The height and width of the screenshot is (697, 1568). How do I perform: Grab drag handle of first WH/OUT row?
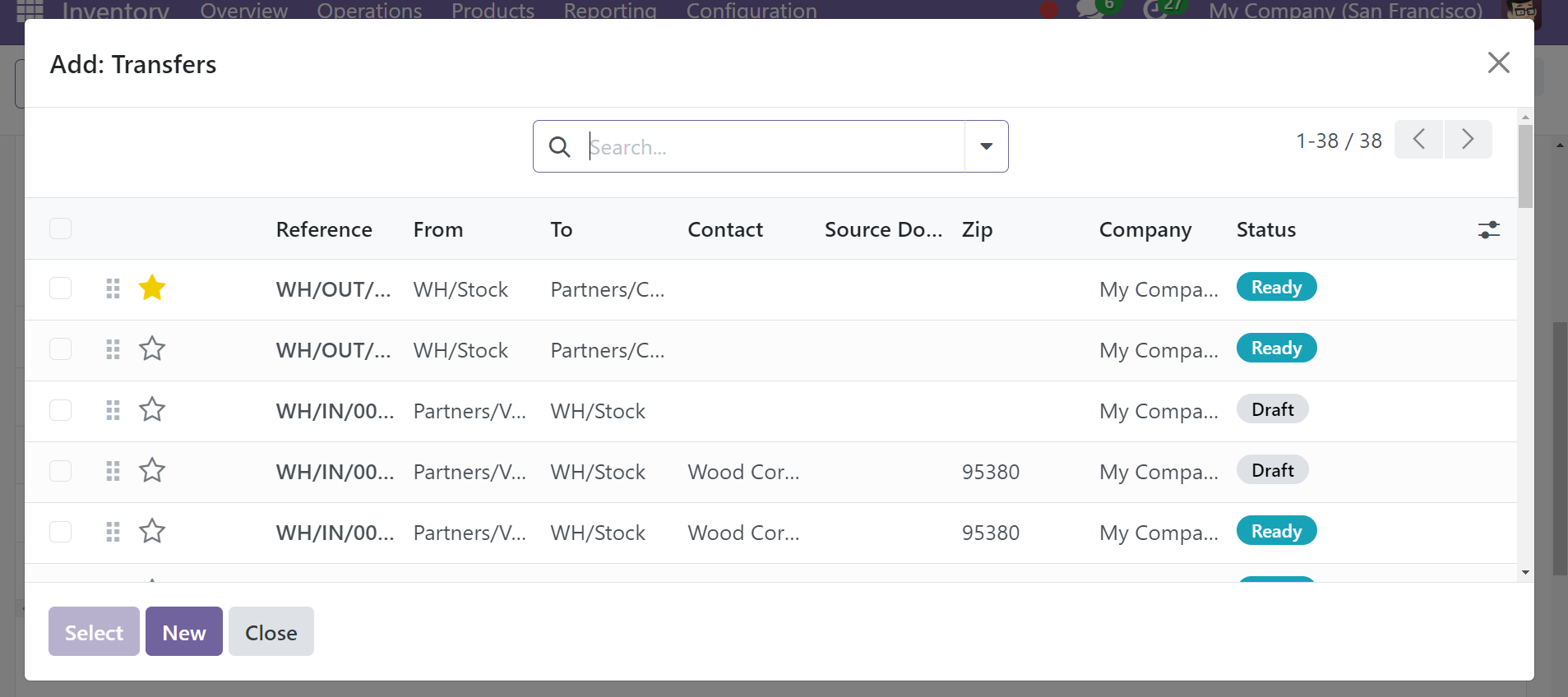(x=113, y=288)
